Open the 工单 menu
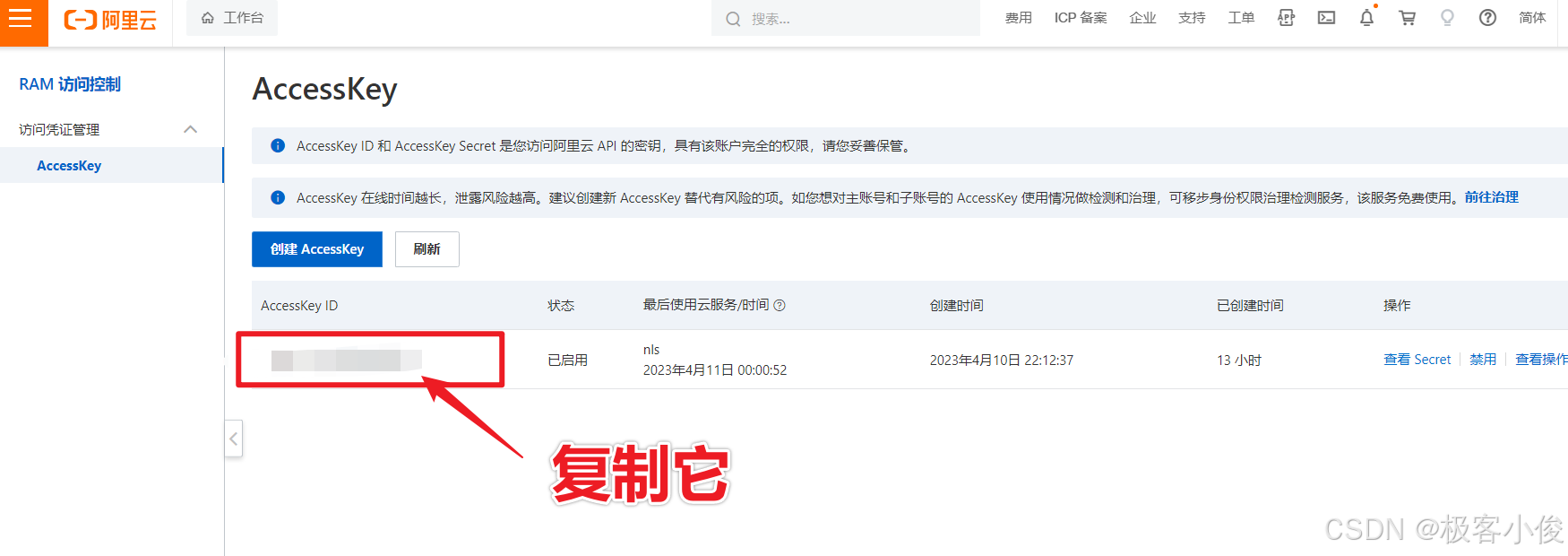Viewport: 1568px width, 556px height. pos(1241,18)
